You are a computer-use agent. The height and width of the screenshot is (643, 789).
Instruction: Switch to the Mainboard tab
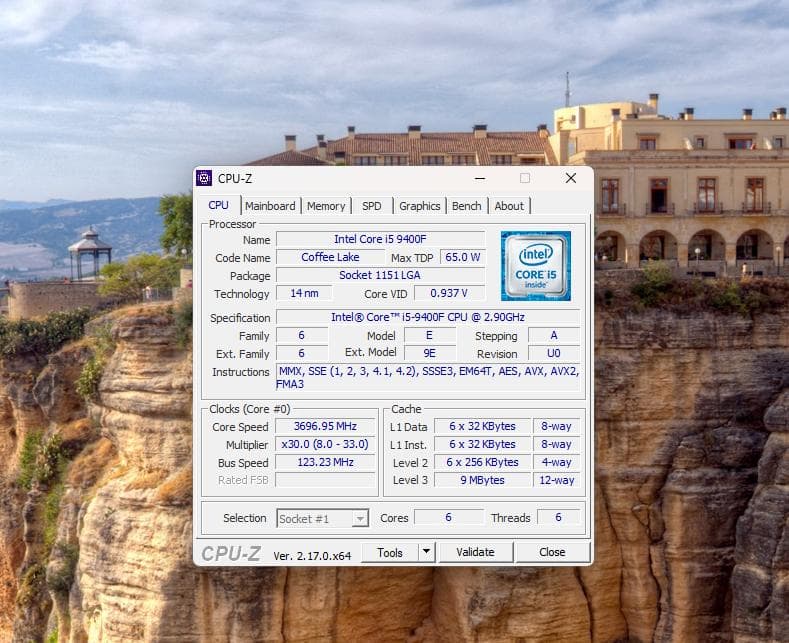[271, 206]
